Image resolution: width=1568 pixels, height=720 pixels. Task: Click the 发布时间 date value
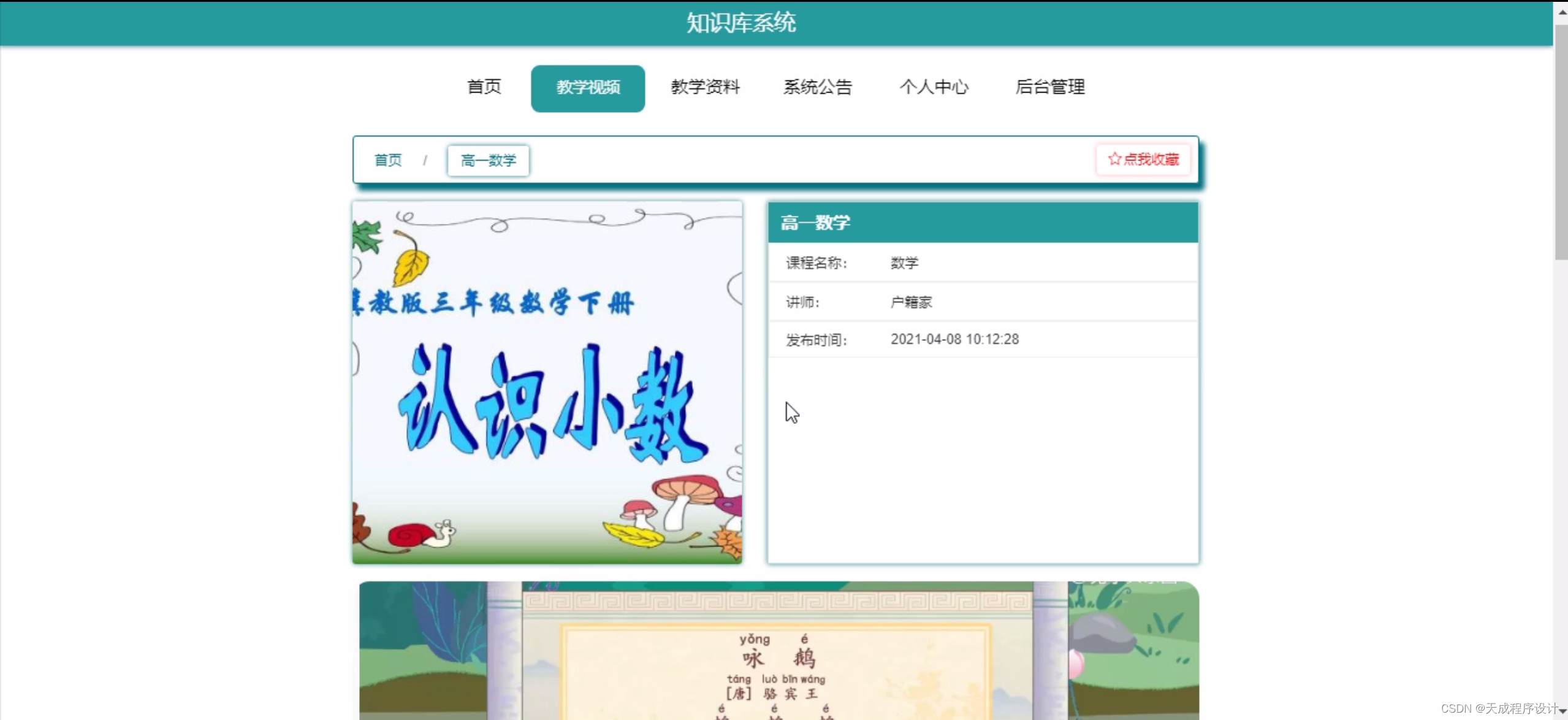tap(954, 339)
